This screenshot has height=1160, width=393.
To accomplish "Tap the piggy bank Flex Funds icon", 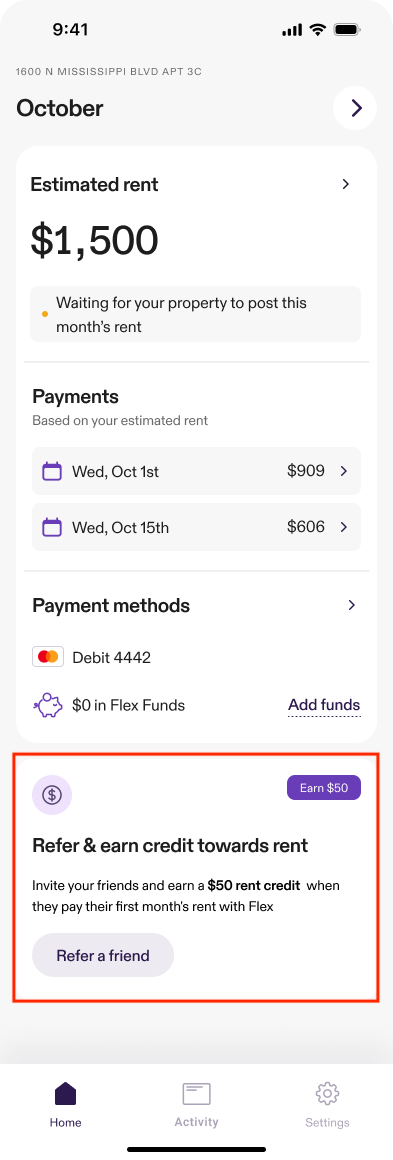I will 48,705.
